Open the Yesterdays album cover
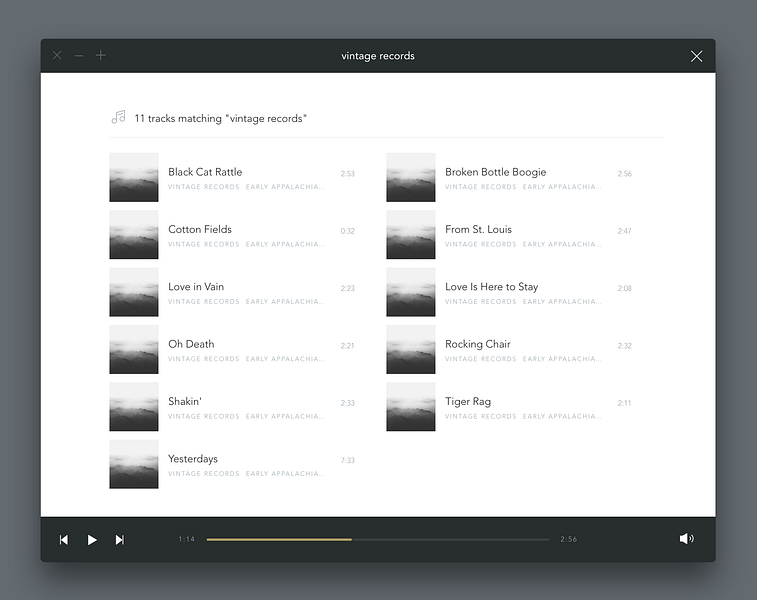Viewport: 757px width, 600px height. point(134,464)
